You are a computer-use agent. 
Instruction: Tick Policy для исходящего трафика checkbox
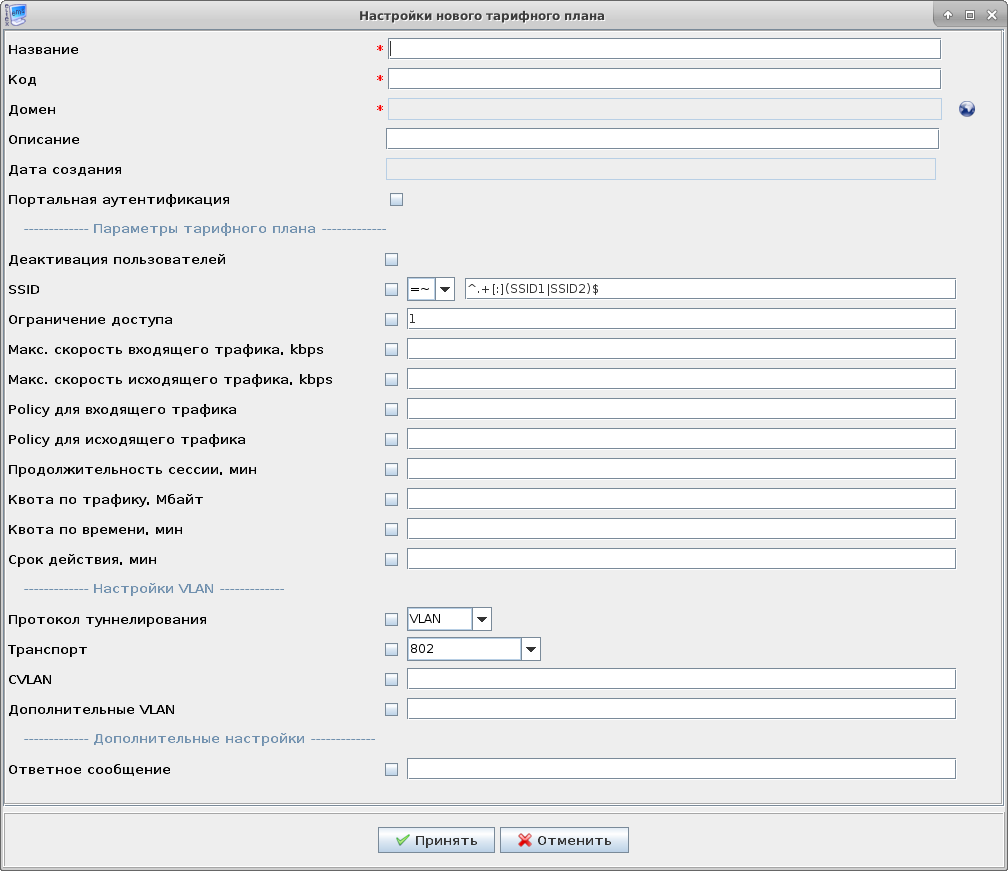(x=392, y=440)
